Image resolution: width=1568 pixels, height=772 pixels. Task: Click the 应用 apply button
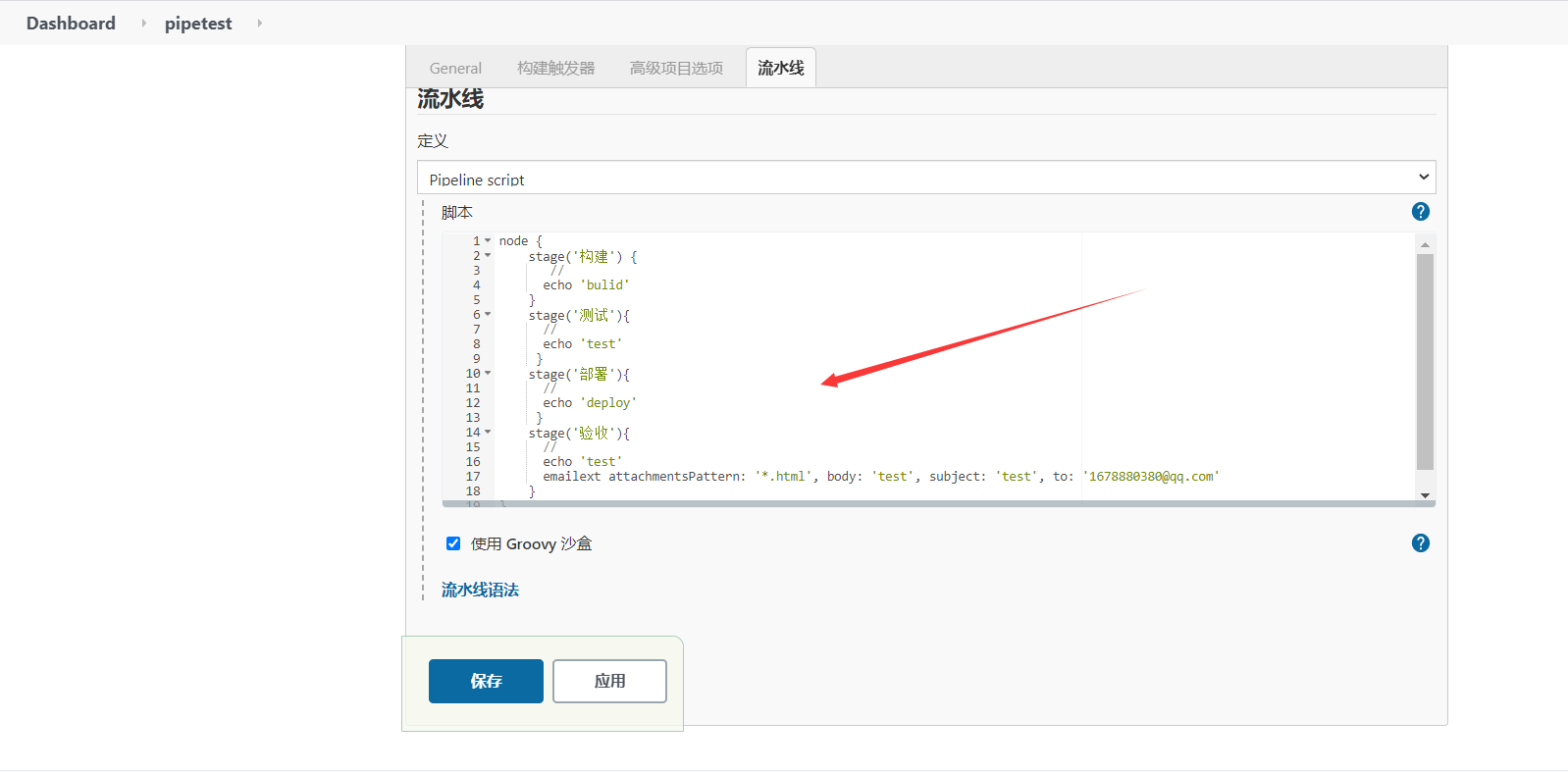[x=609, y=681]
